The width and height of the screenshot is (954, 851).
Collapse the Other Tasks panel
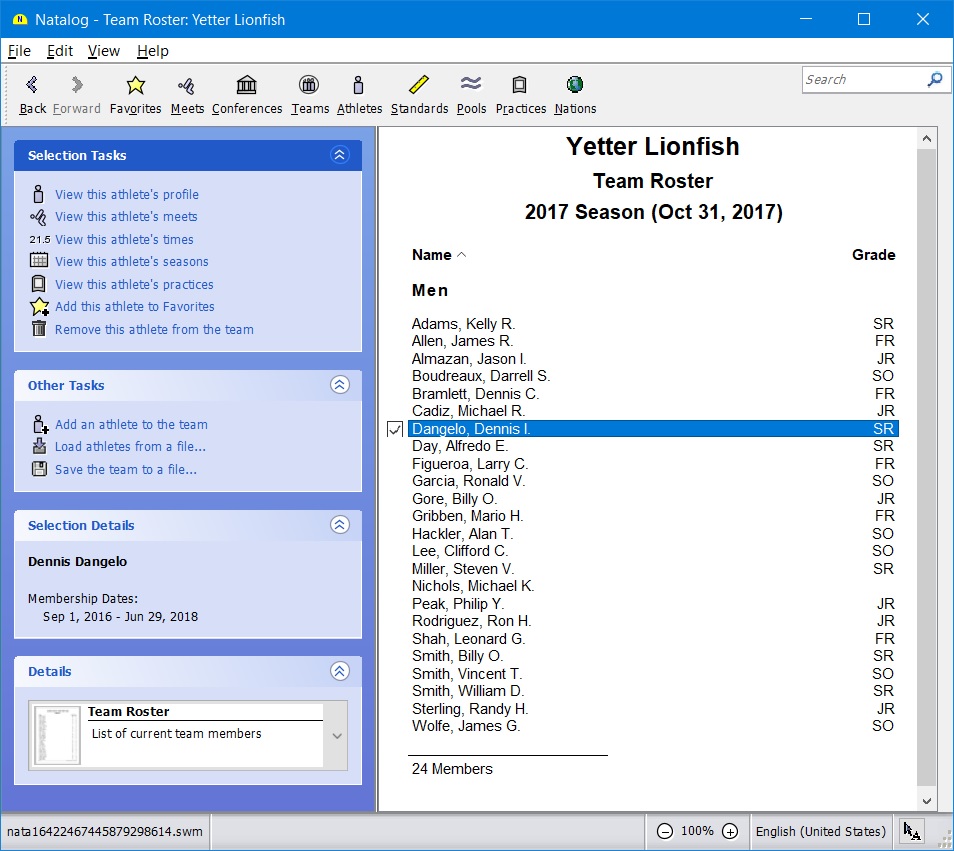(x=339, y=385)
